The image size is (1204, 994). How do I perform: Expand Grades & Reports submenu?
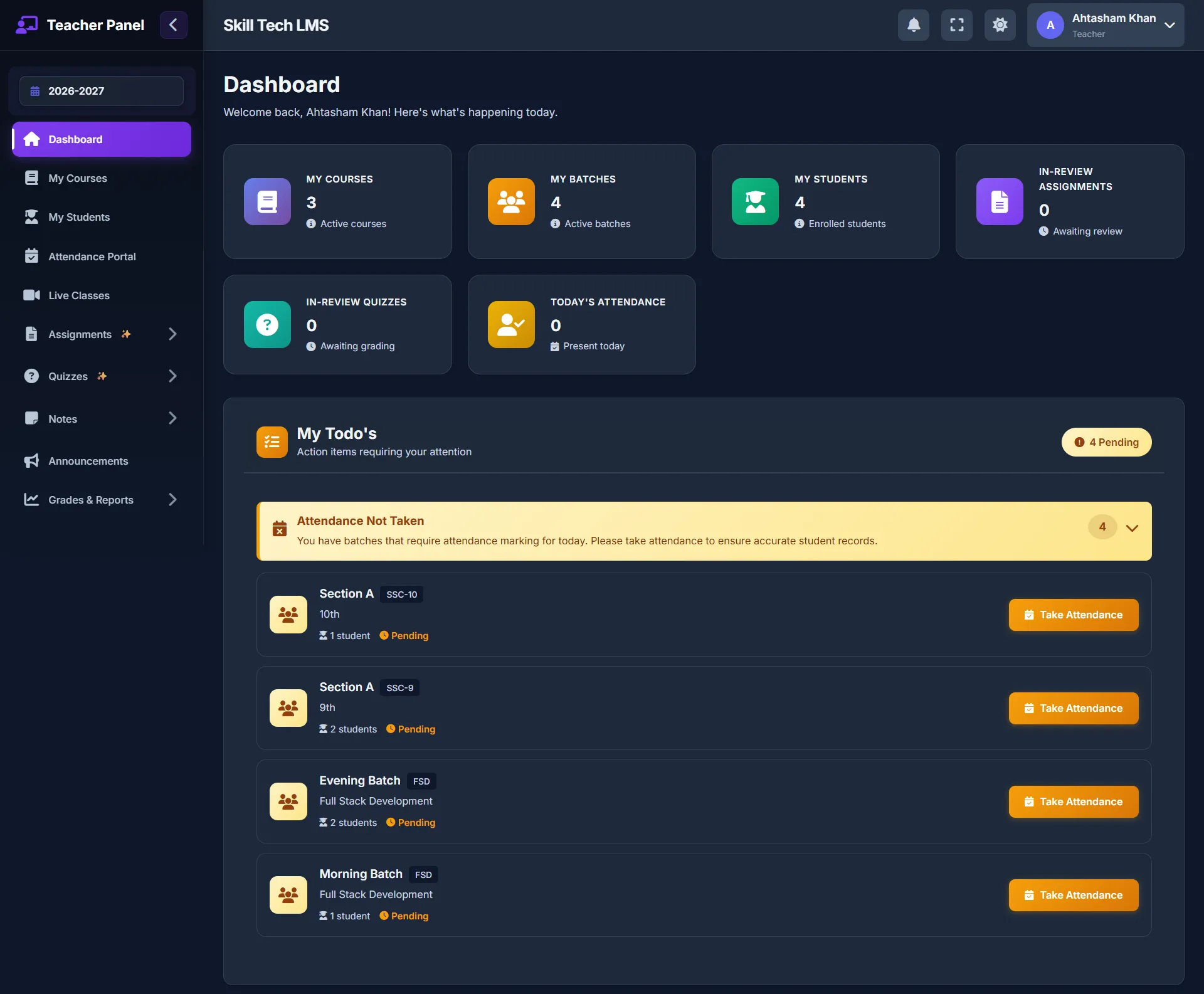172,500
